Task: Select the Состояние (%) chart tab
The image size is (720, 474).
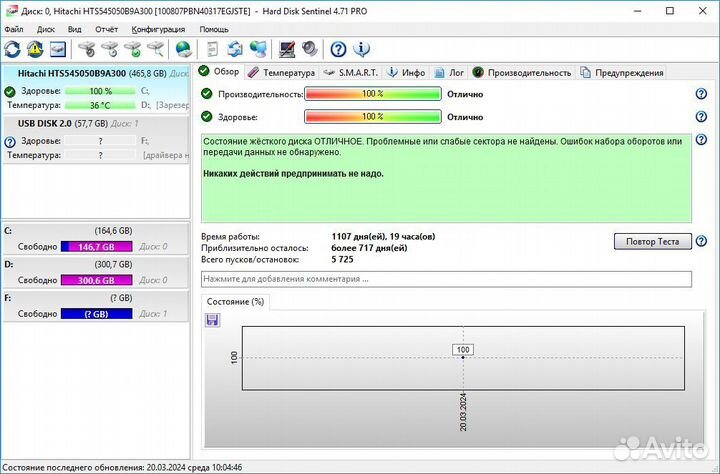Action: pos(235,302)
